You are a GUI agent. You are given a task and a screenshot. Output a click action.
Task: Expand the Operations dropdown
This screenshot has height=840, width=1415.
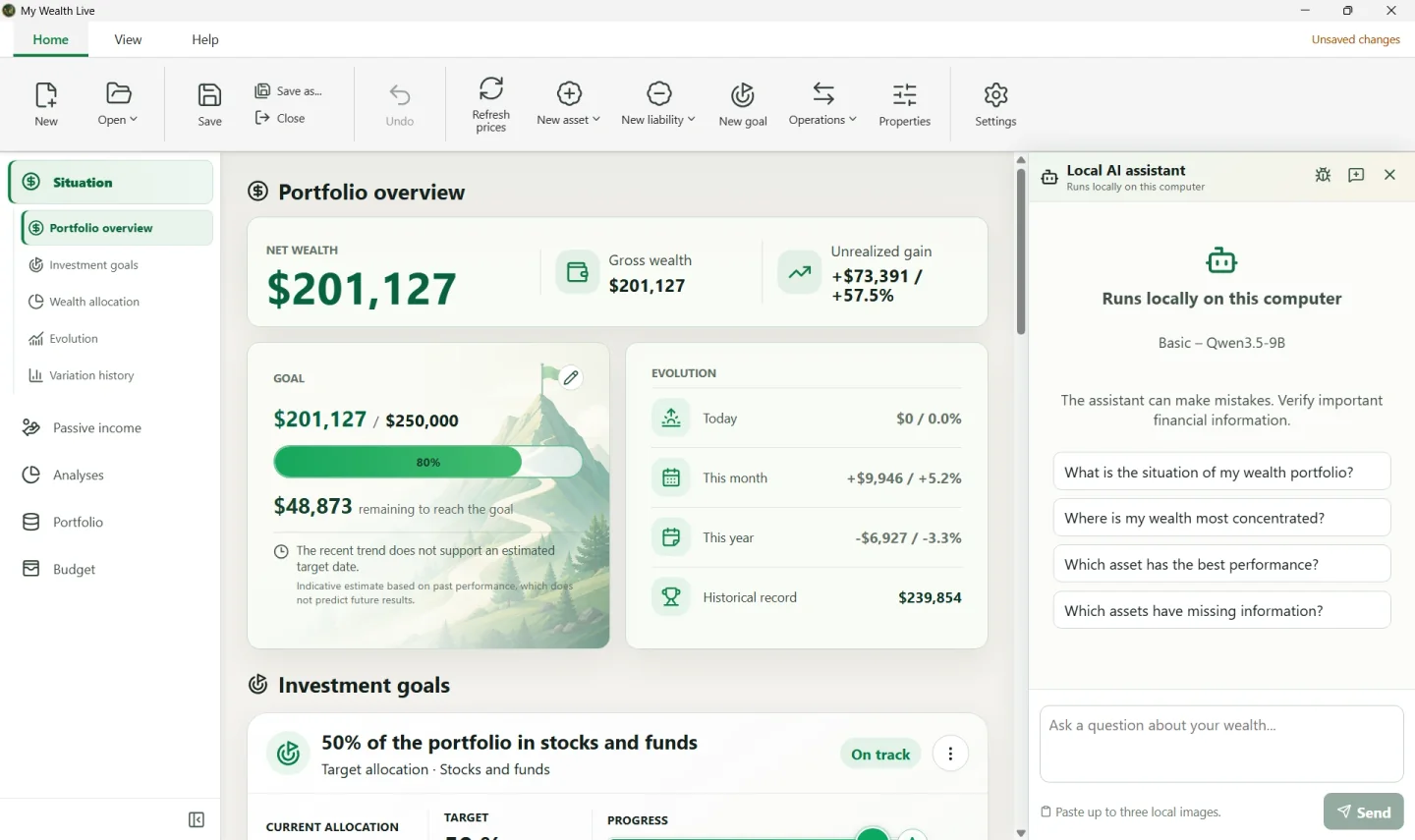pyautogui.click(x=822, y=104)
